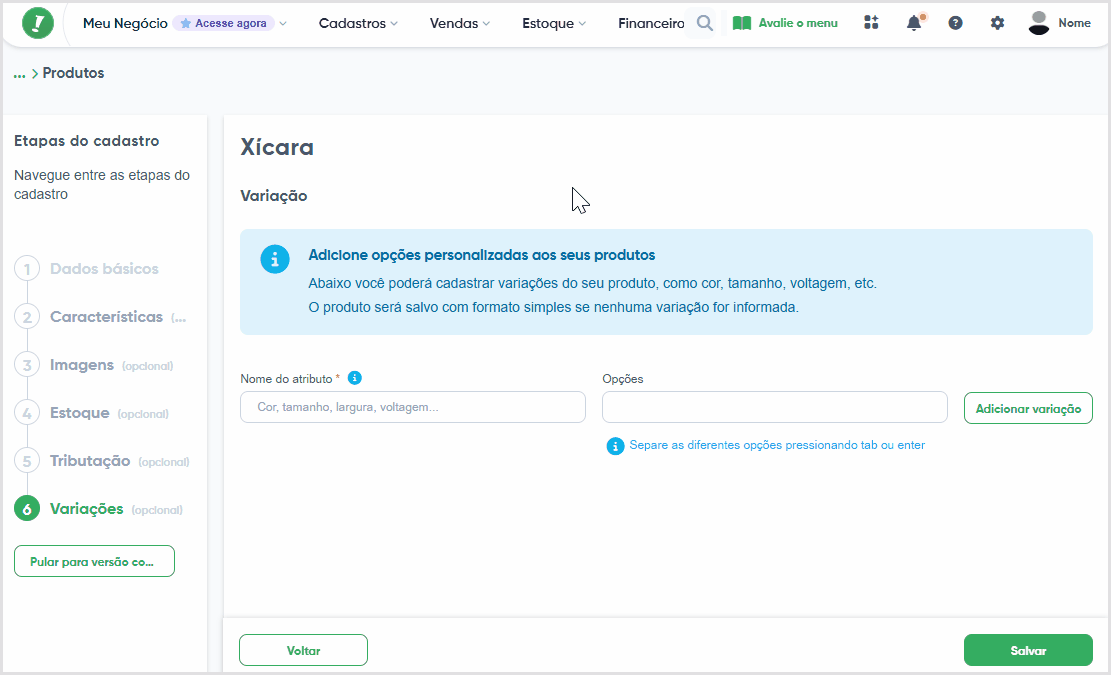Go to step 5 circle Tributação

click(27, 462)
